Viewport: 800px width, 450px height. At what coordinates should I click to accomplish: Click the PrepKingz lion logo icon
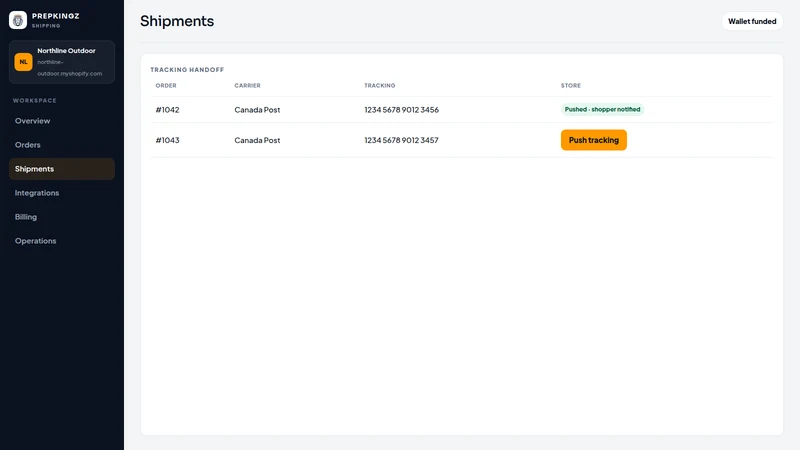(18, 20)
